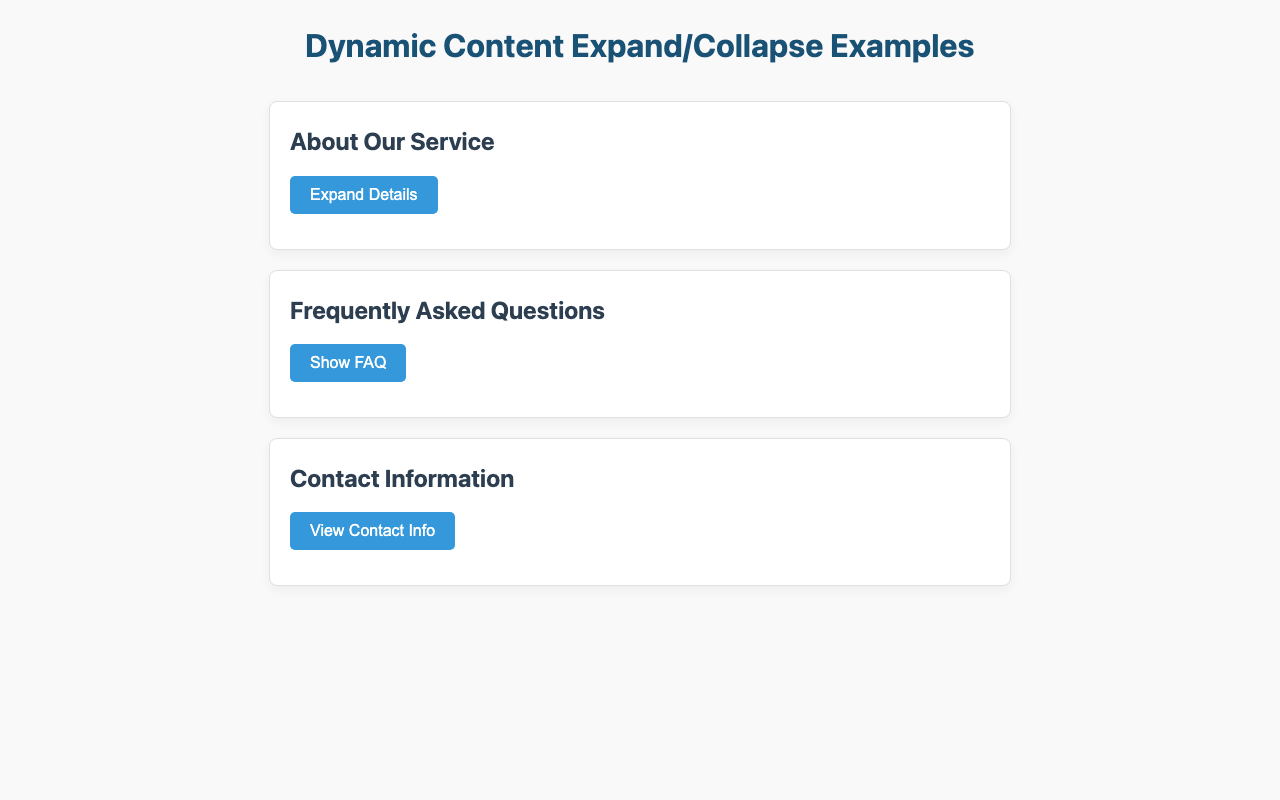Image resolution: width=1280 pixels, height=800 pixels.
Task: Show the FAQ section
Action: tap(348, 363)
